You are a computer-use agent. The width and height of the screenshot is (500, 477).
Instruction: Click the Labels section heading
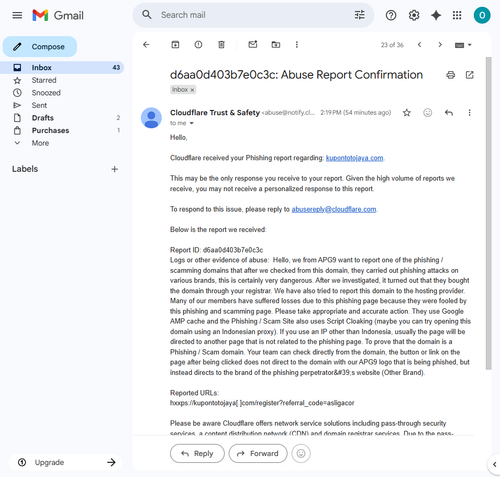(x=25, y=169)
